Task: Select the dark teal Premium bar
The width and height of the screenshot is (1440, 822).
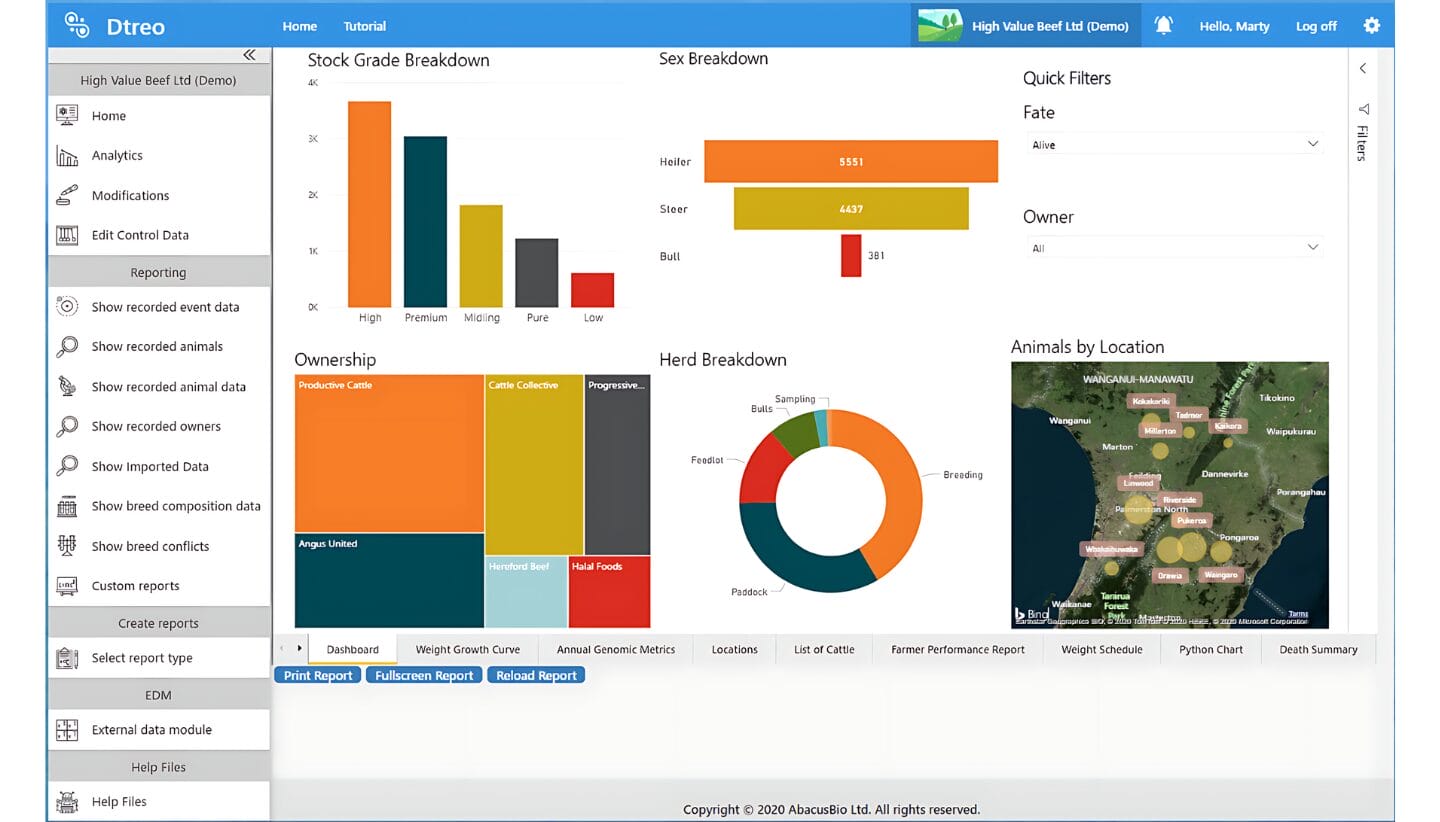Action: click(426, 222)
